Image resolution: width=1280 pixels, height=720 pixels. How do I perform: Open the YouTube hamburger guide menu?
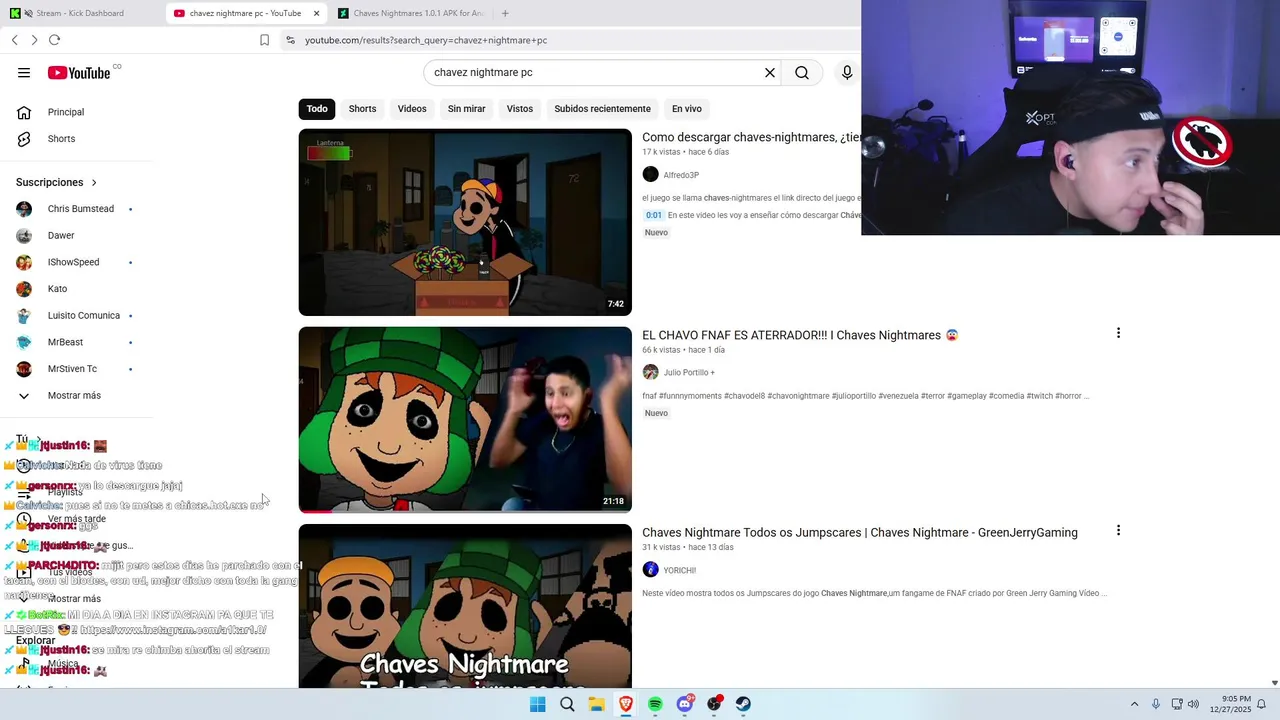coord(24,72)
